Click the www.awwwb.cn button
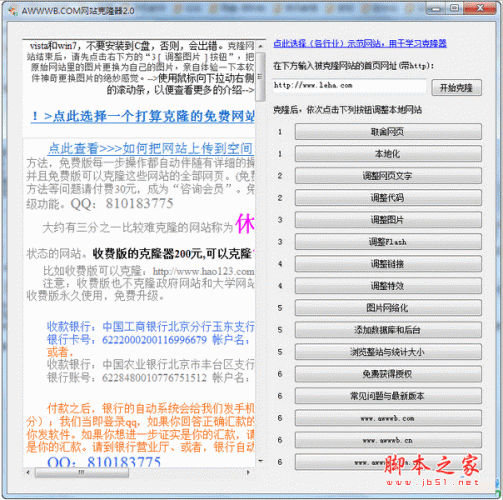The height and width of the screenshot is (500, 503). click(x=388, y=440)
